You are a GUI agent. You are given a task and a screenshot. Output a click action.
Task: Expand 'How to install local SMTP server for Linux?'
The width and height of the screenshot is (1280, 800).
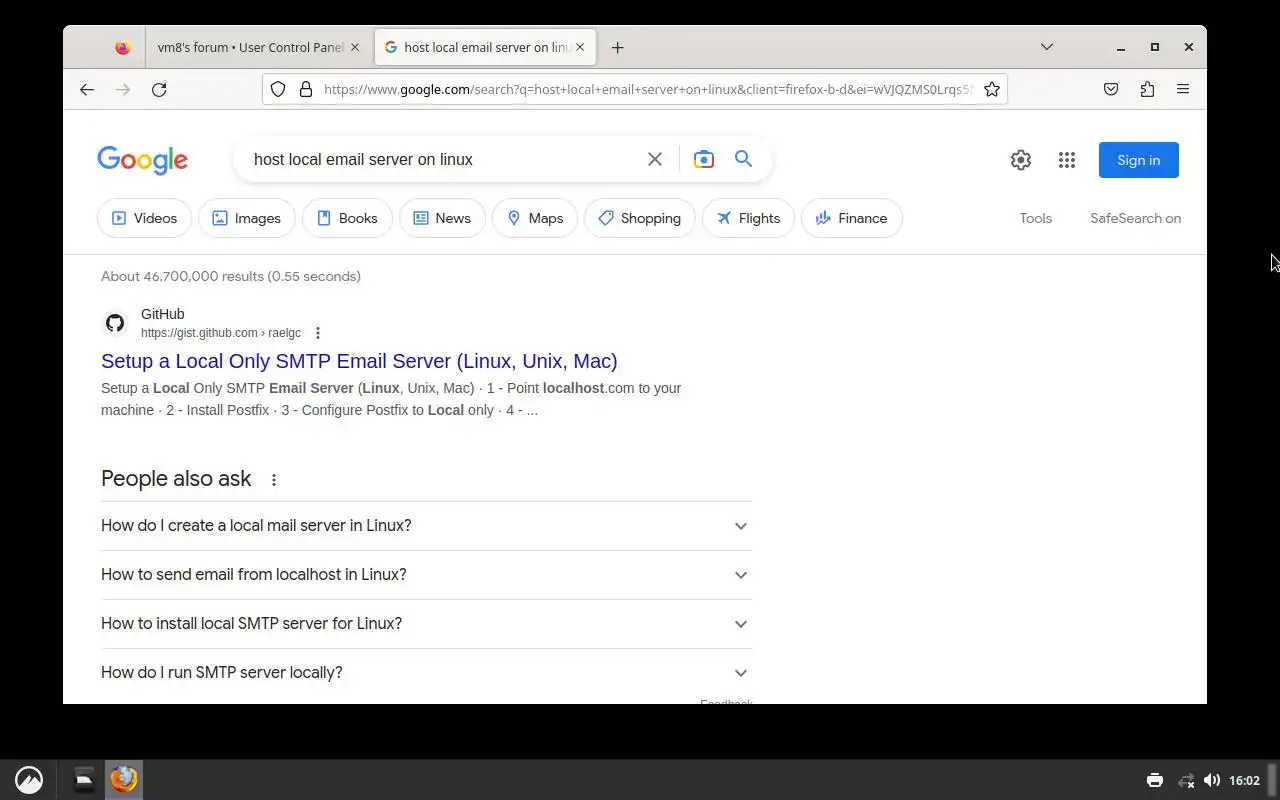click(x=426, y=624)
